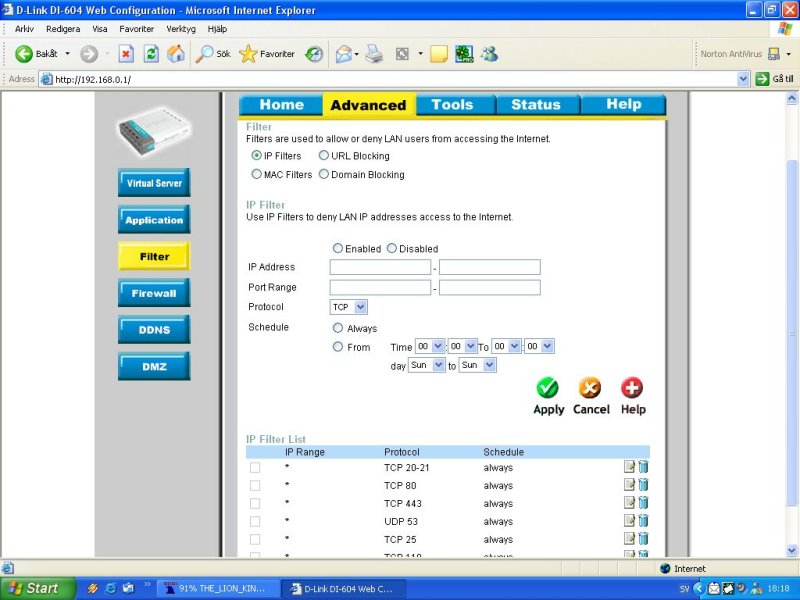Click the red Help plus icon
This screenshot has width=800, height=600.
point(632,388)
